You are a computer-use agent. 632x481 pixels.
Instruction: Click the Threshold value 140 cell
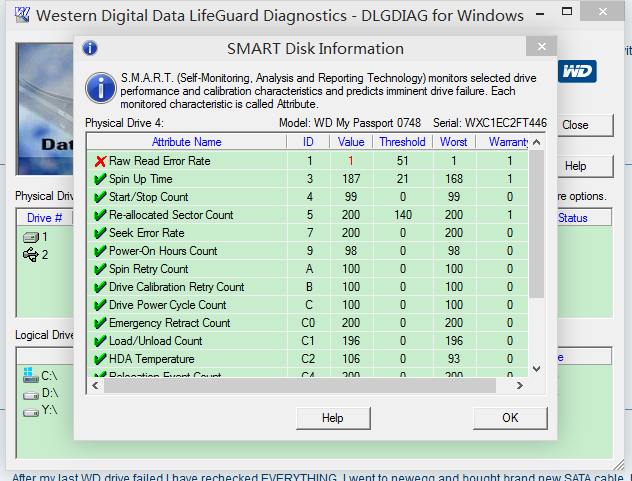[403, 215]
